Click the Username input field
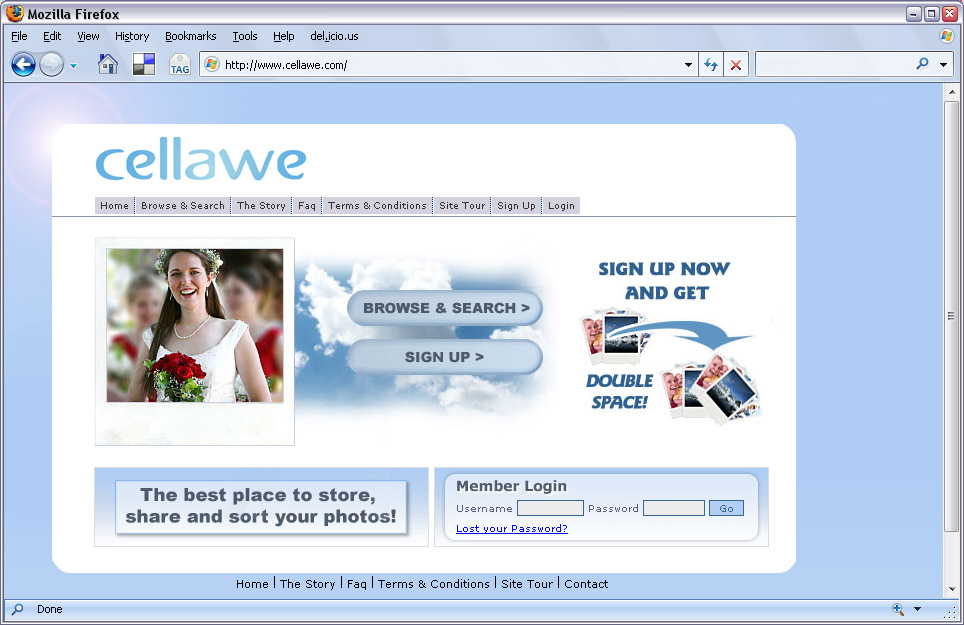This screenshot has height=625, width=964. click(550, 508)
